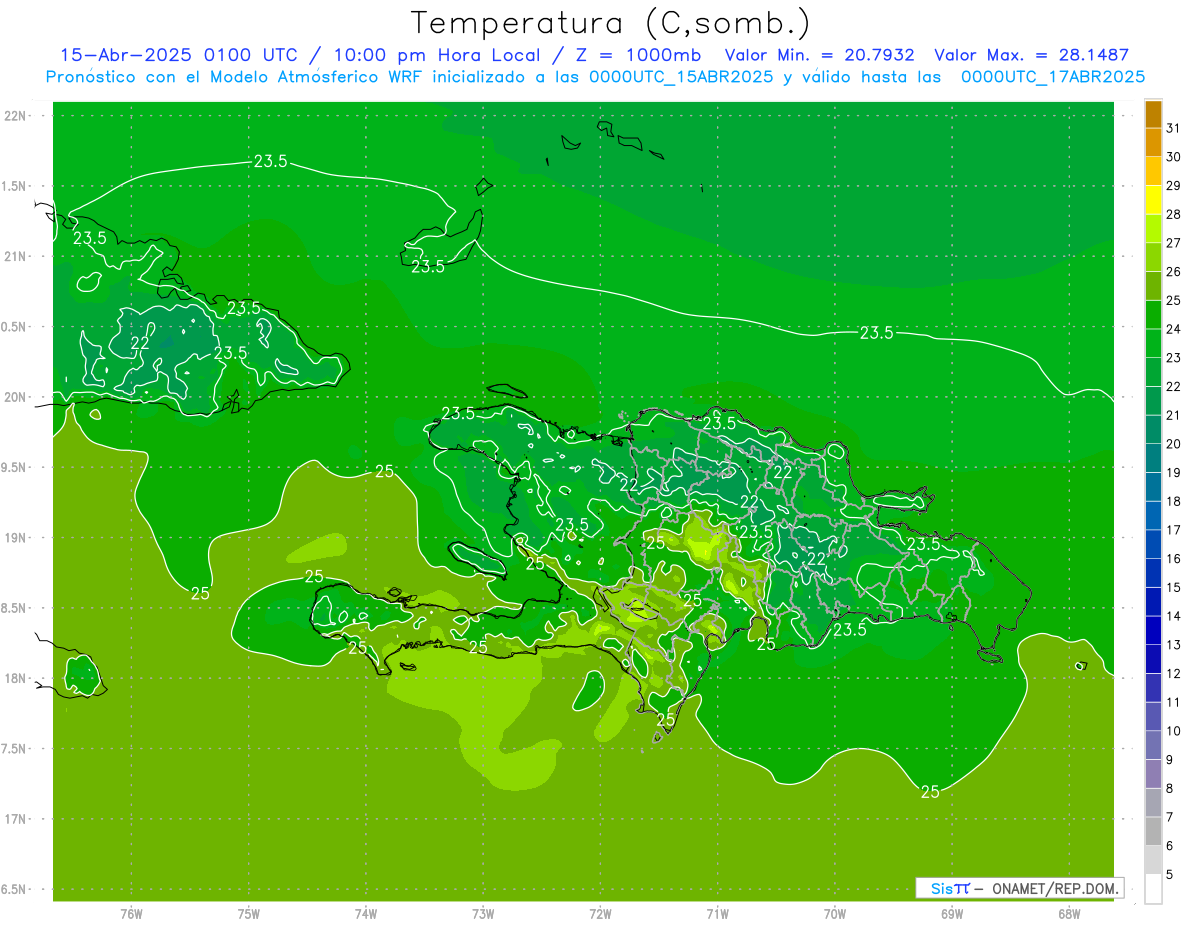The width and height of the screenshot is (1200, 927).
Task: Click the '76W' longitude axis label
Action: [x=131, y=914]
